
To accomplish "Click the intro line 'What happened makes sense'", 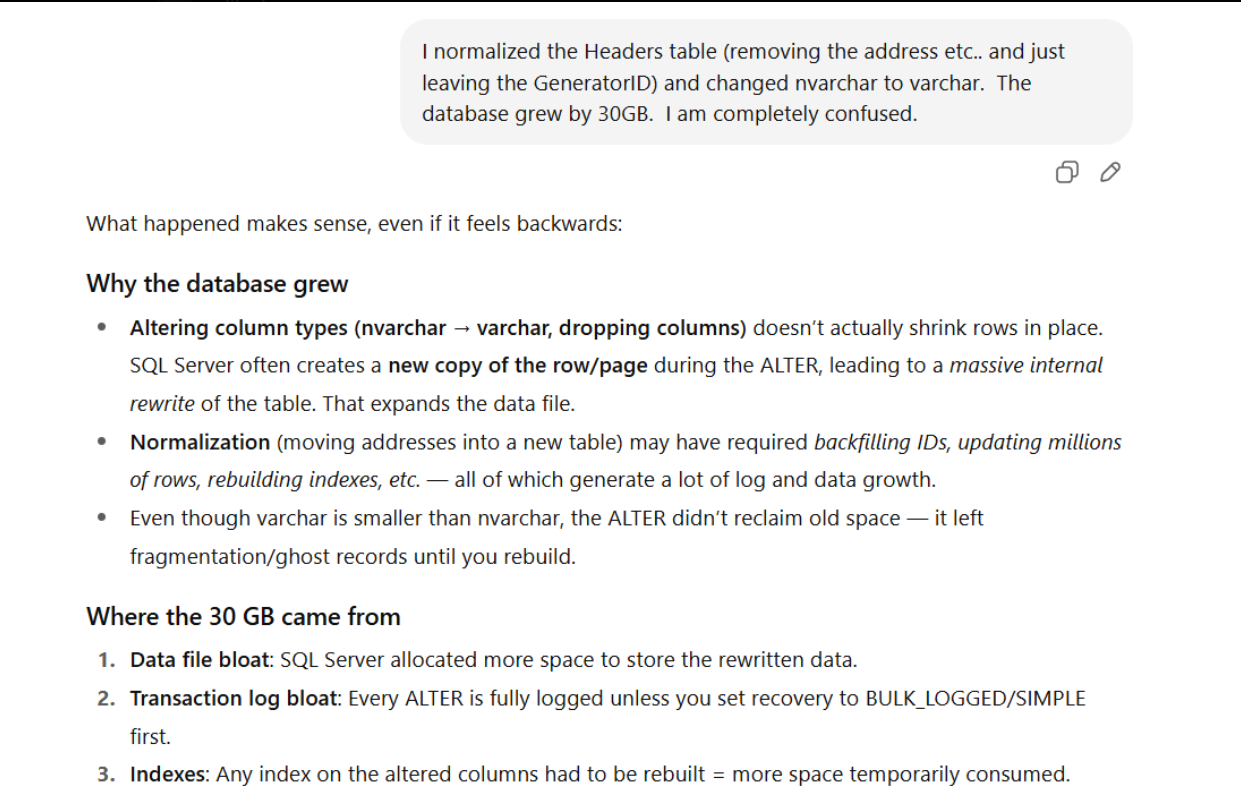I will point(354,224).
